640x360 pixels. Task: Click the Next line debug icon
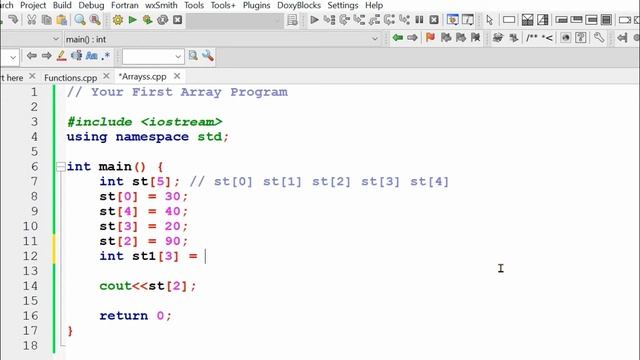pos(344,20)
